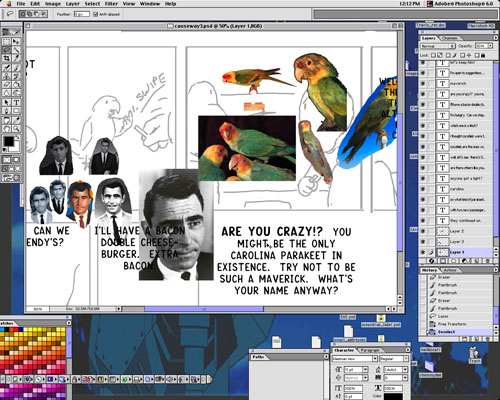This screenshot has width=500, height=400.
Task: Hide the 'maverick' text layer
Action: (423, 83)
